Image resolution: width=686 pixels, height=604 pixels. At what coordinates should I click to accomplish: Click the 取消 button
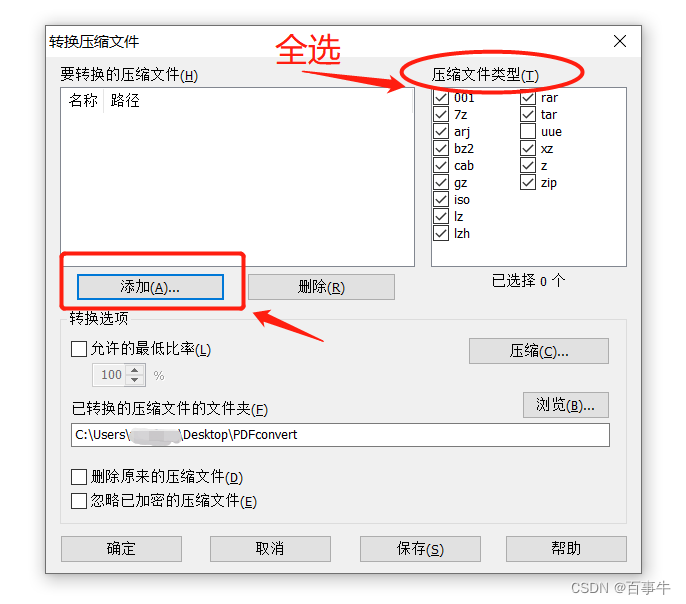coord(270,548)
